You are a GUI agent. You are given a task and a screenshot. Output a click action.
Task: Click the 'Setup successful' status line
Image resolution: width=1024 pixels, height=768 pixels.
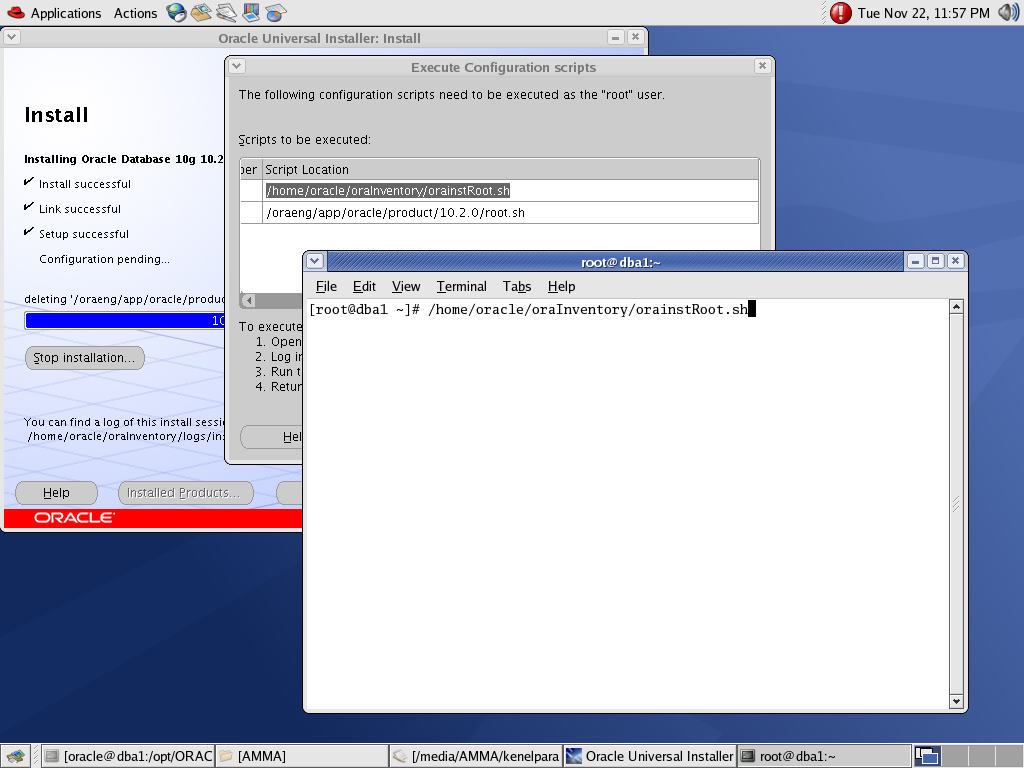click(84, 234)
